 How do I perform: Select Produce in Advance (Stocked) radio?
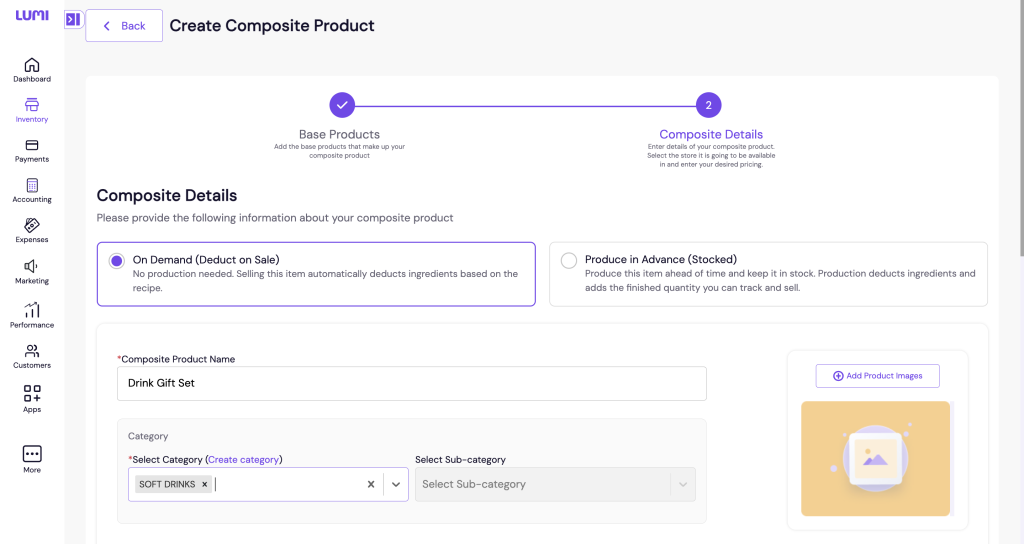click(x=569, y=261)
